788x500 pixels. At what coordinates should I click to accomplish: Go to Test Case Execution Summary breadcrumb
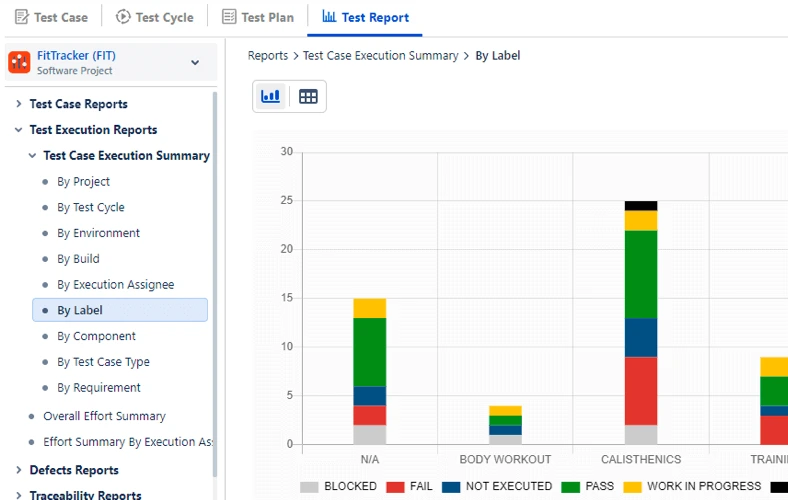[380, 56]
